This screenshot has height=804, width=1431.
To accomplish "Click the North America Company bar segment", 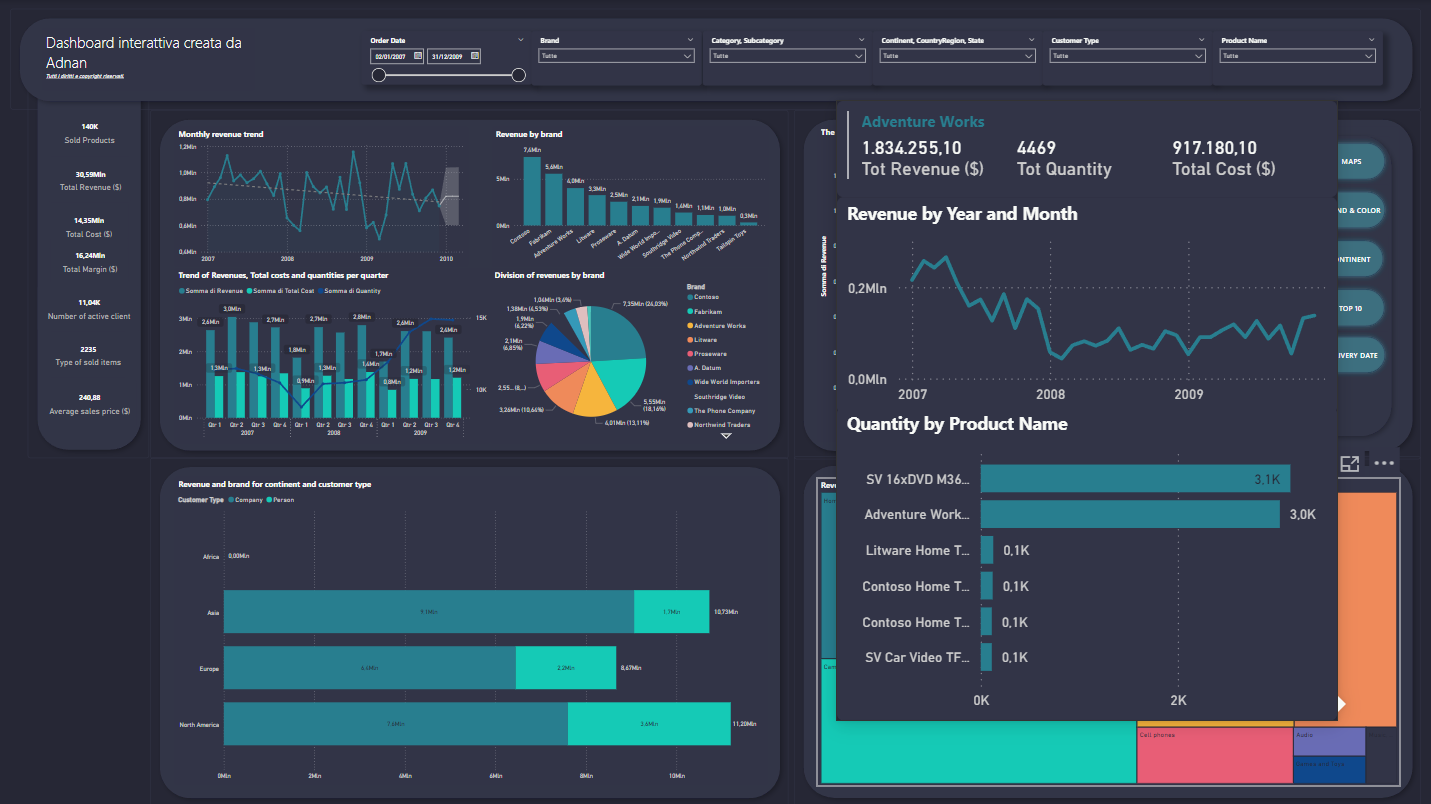I will click(396, 724).
